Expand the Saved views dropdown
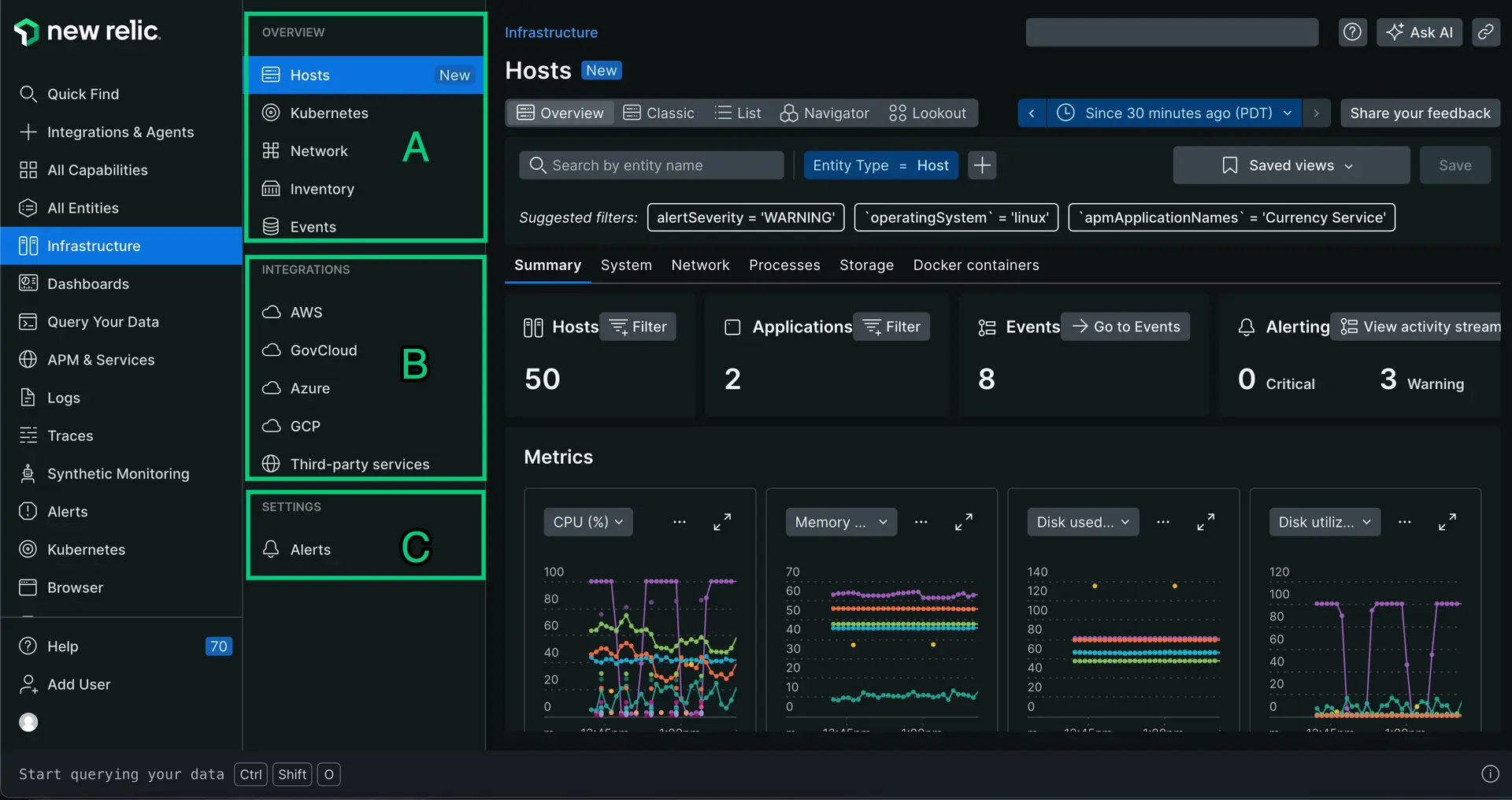1512x800 pixels. [1291, 165]
